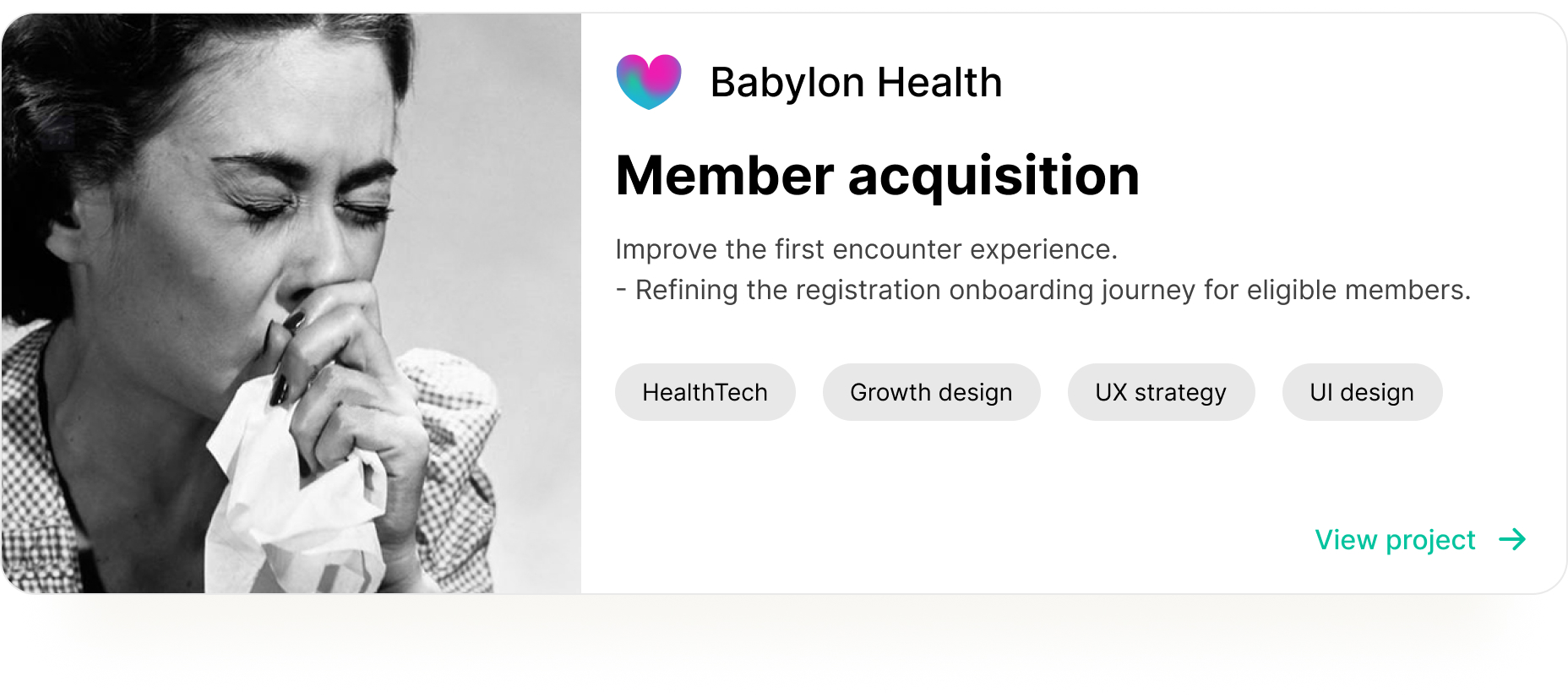Choose the UI design tag
The height and width of the screenshot is (698, 1568).
1362,392
